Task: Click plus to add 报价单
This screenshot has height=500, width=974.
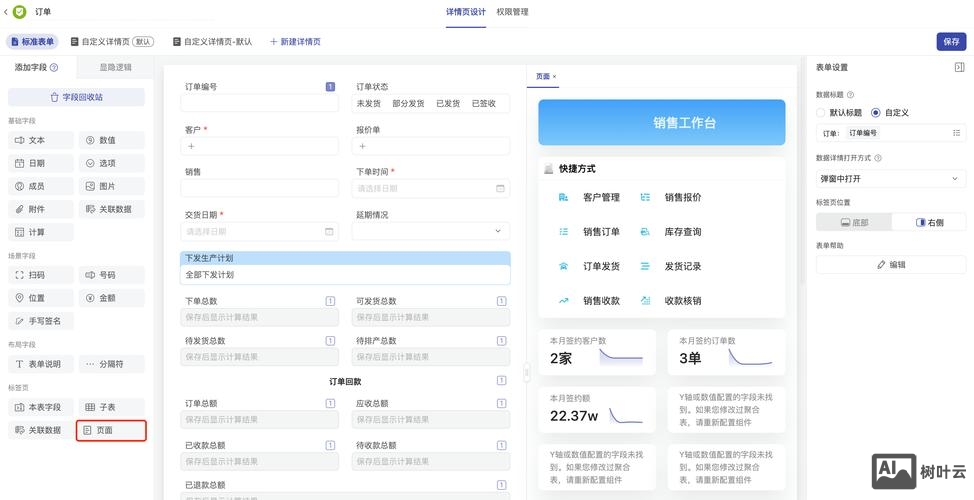Action: (x=362, y=147)
